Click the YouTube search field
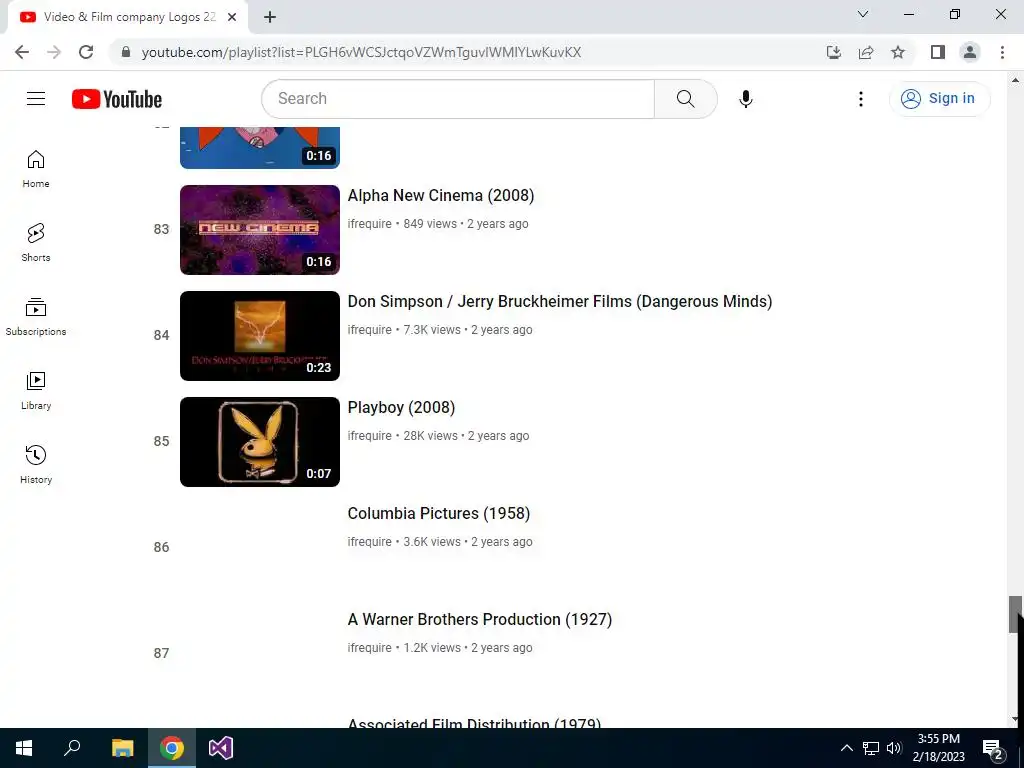Screen dimensions: 1024x768 point(458,99)
